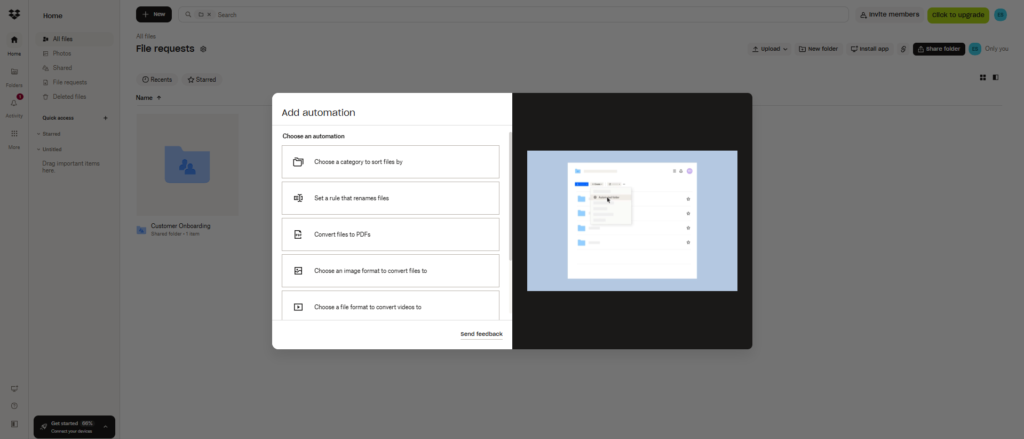Switch to grid view icon
This screenshot has height=439, width=1024.
point(982,77)
